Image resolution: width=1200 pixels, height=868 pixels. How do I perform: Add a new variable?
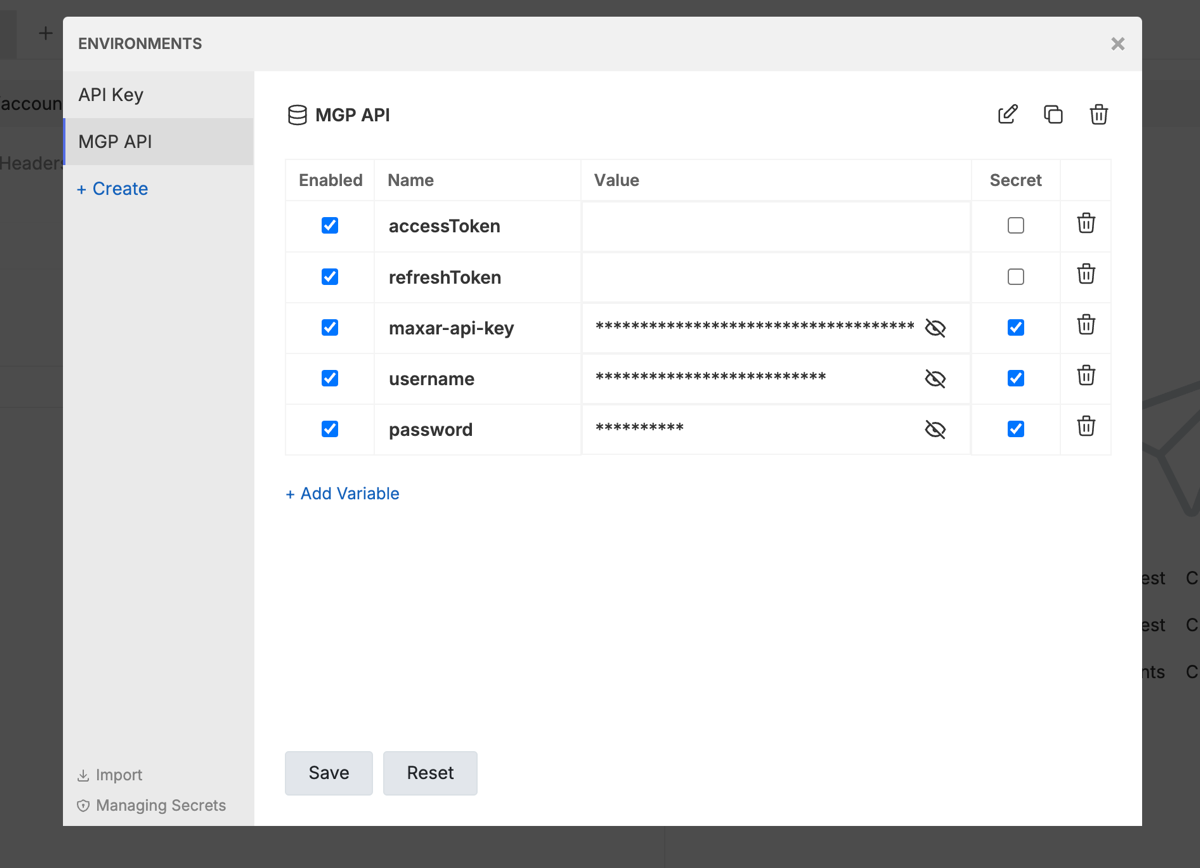point(342,494)
